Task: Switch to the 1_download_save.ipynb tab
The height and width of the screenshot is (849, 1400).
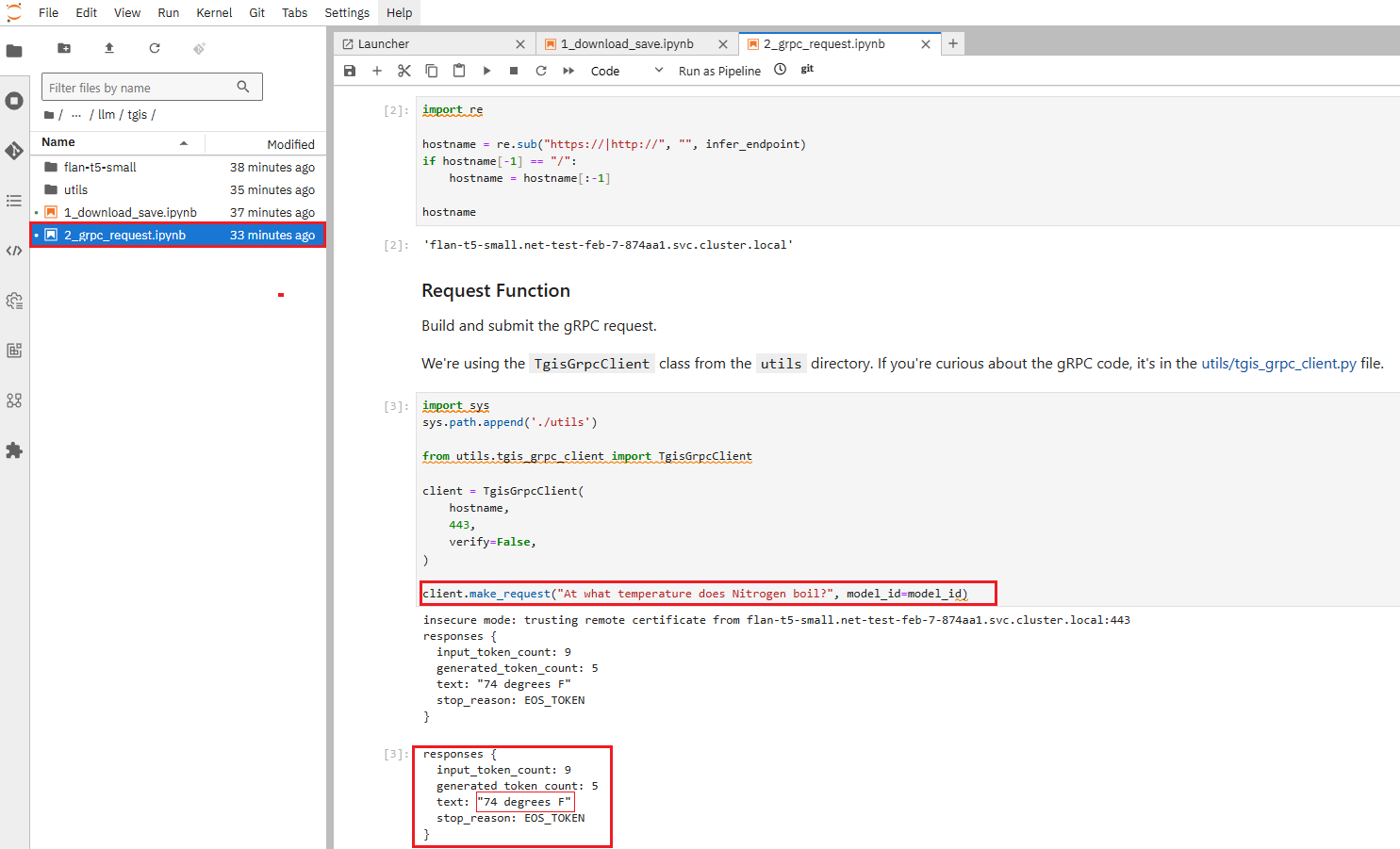Action: pos(626,44)
